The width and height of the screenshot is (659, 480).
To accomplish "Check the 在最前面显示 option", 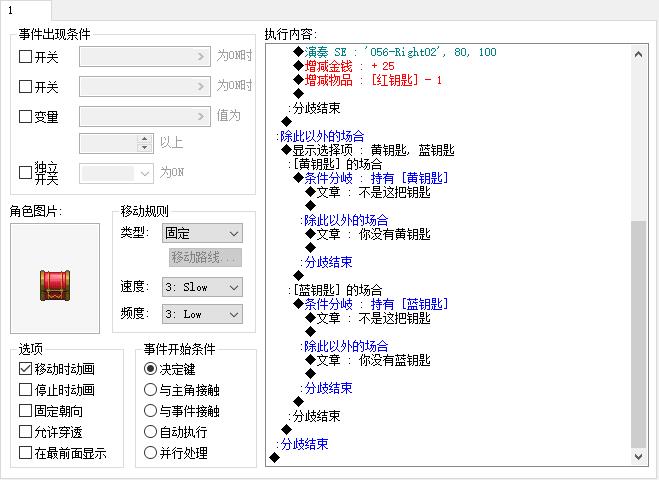I will (x=25, y=453).
